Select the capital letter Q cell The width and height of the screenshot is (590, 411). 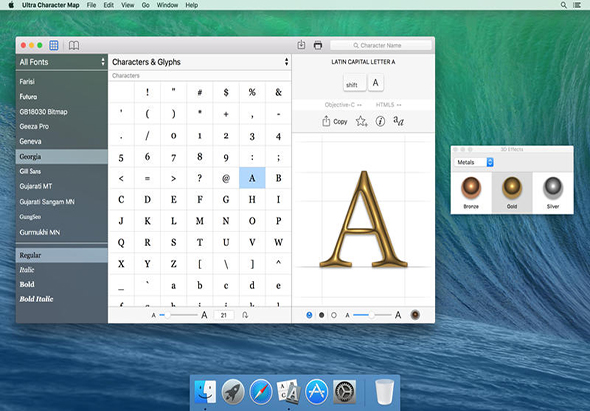(x=121, y=242)
